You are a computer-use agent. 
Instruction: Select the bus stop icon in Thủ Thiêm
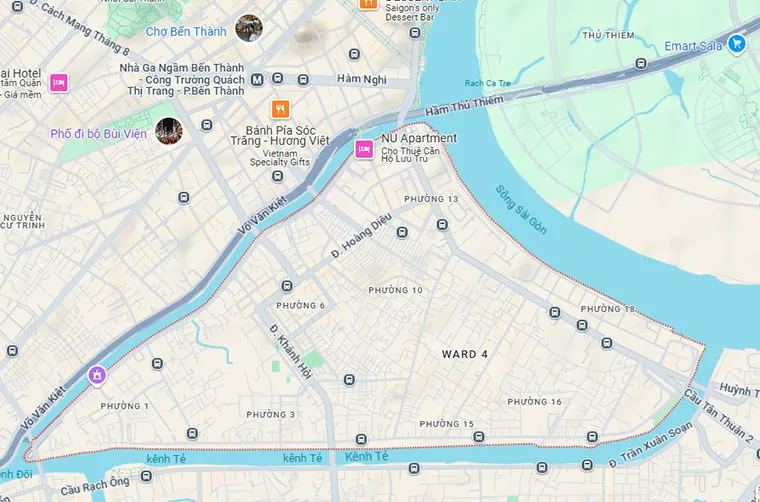[641, 63]
